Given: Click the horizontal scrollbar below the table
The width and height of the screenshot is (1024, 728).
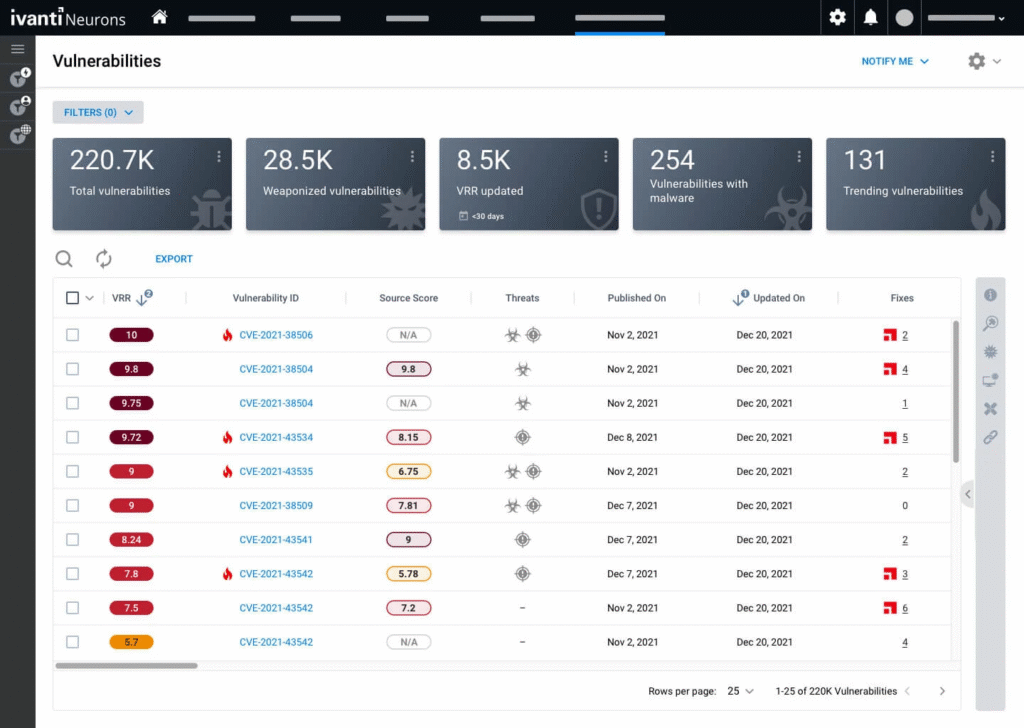Looking at the screenshot, I should [x=127, y=665].
